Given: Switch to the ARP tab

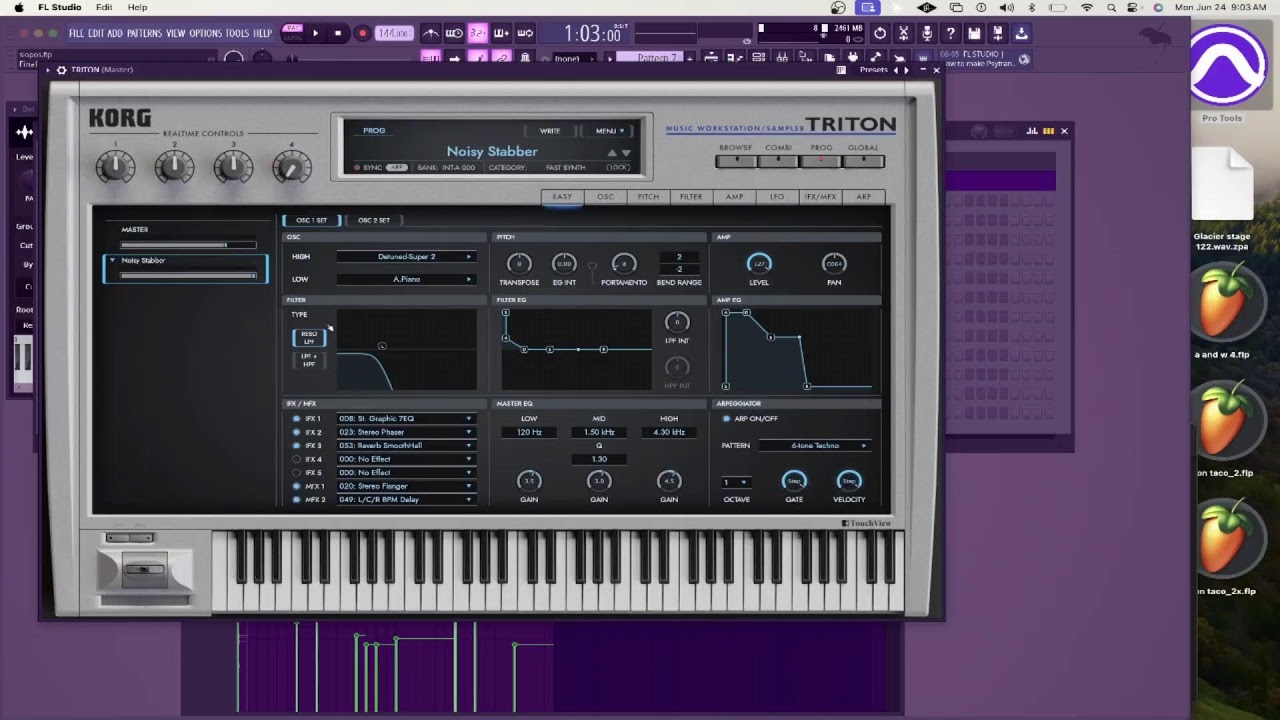Looking at the screenshot, I should [863, 197].
